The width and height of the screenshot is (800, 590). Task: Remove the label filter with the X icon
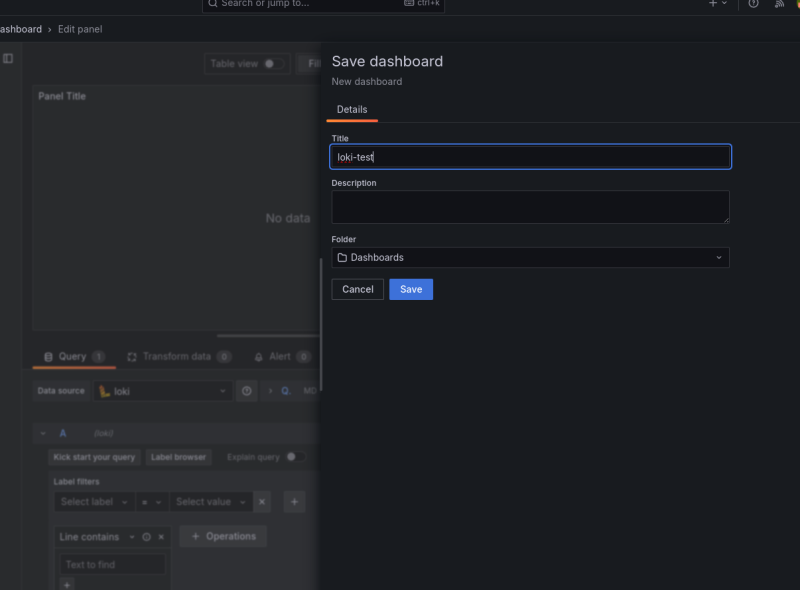(x=262, y=502)
